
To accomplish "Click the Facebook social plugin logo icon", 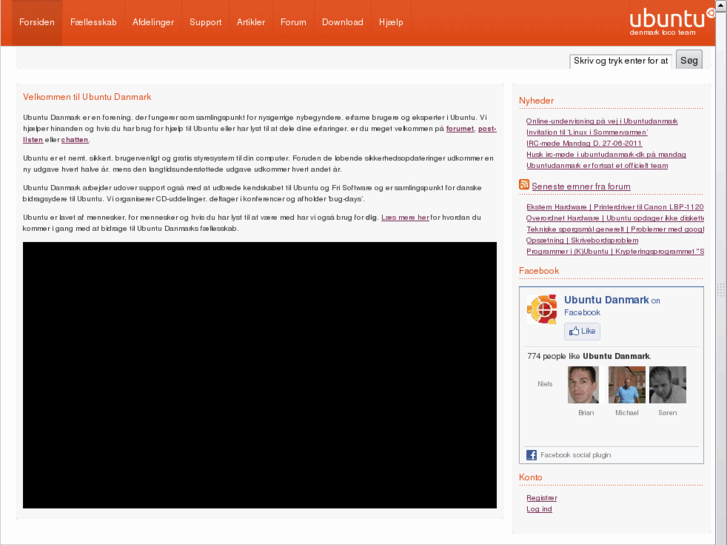I will pyautogui.click(x=531, y=455).
